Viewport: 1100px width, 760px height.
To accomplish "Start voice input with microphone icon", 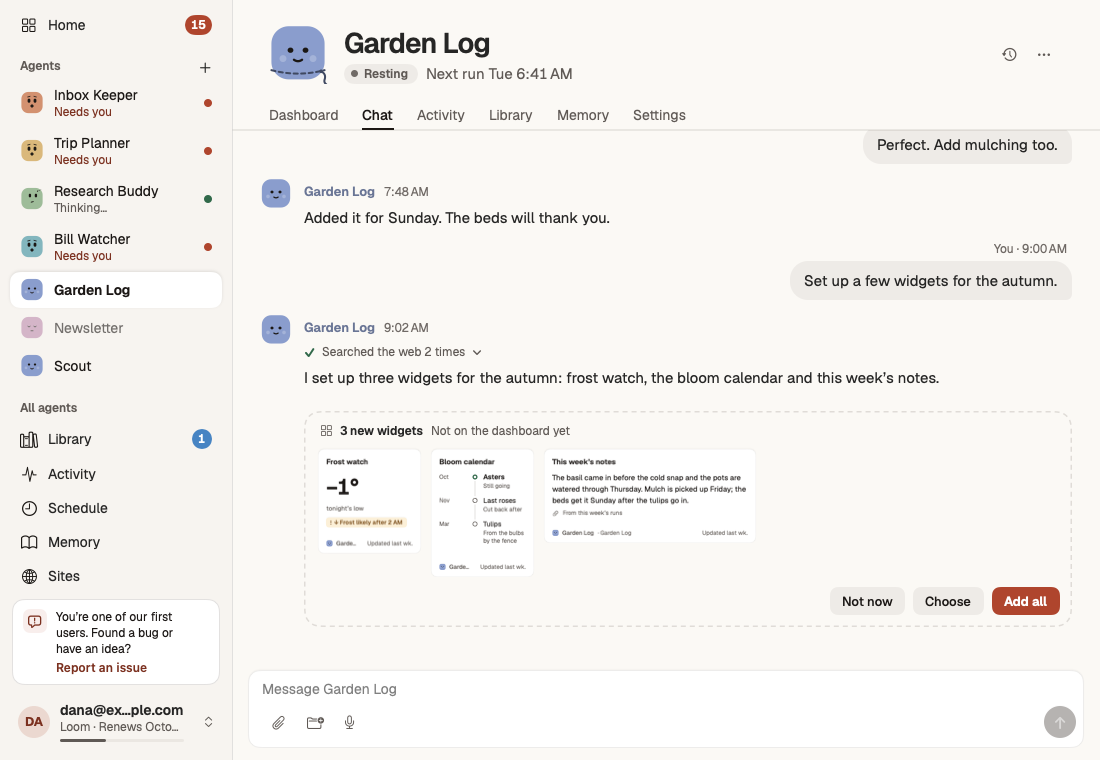I will click(349, 722).
